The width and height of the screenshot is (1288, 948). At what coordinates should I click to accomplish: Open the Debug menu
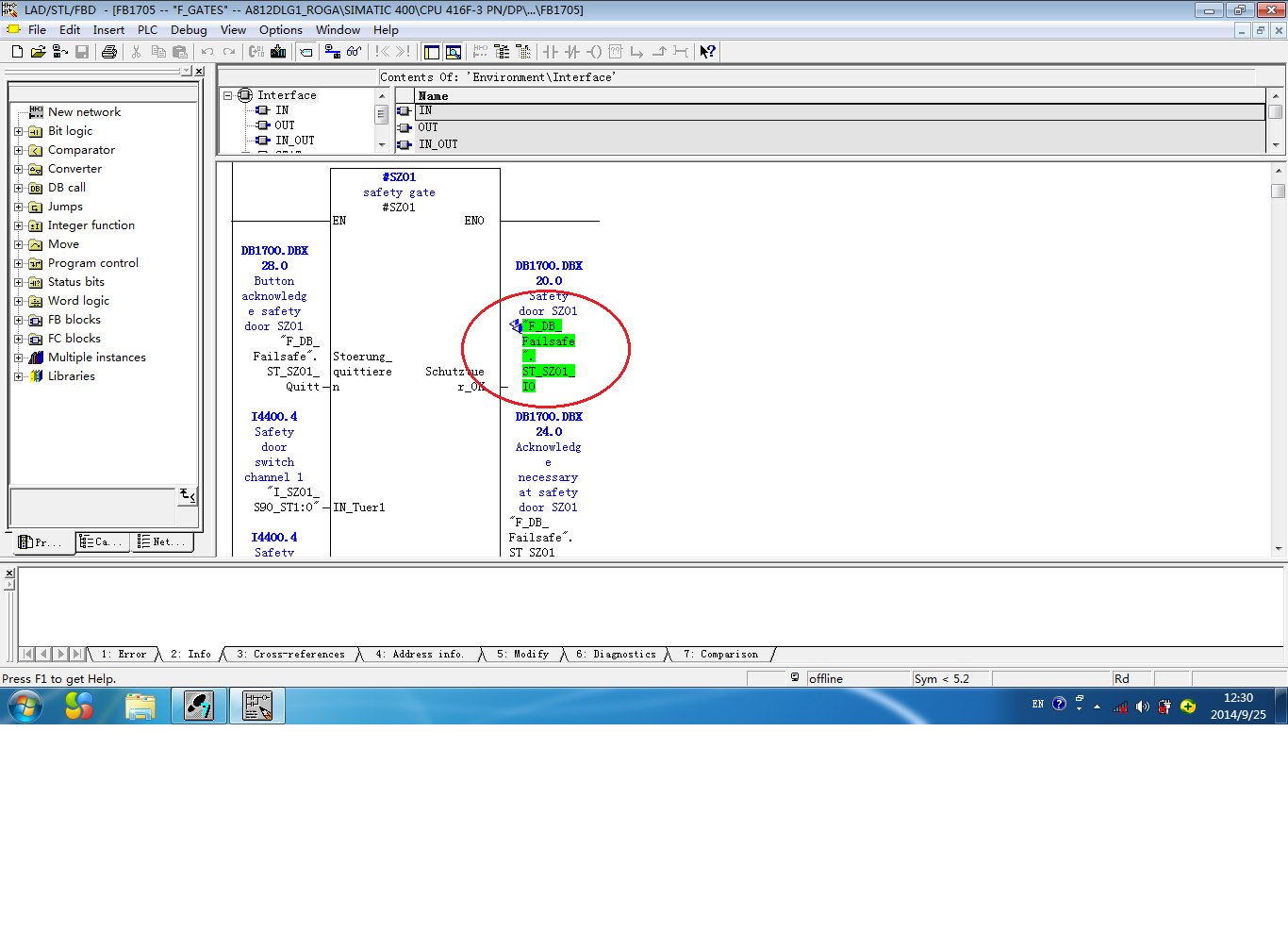tap(189, 30)
